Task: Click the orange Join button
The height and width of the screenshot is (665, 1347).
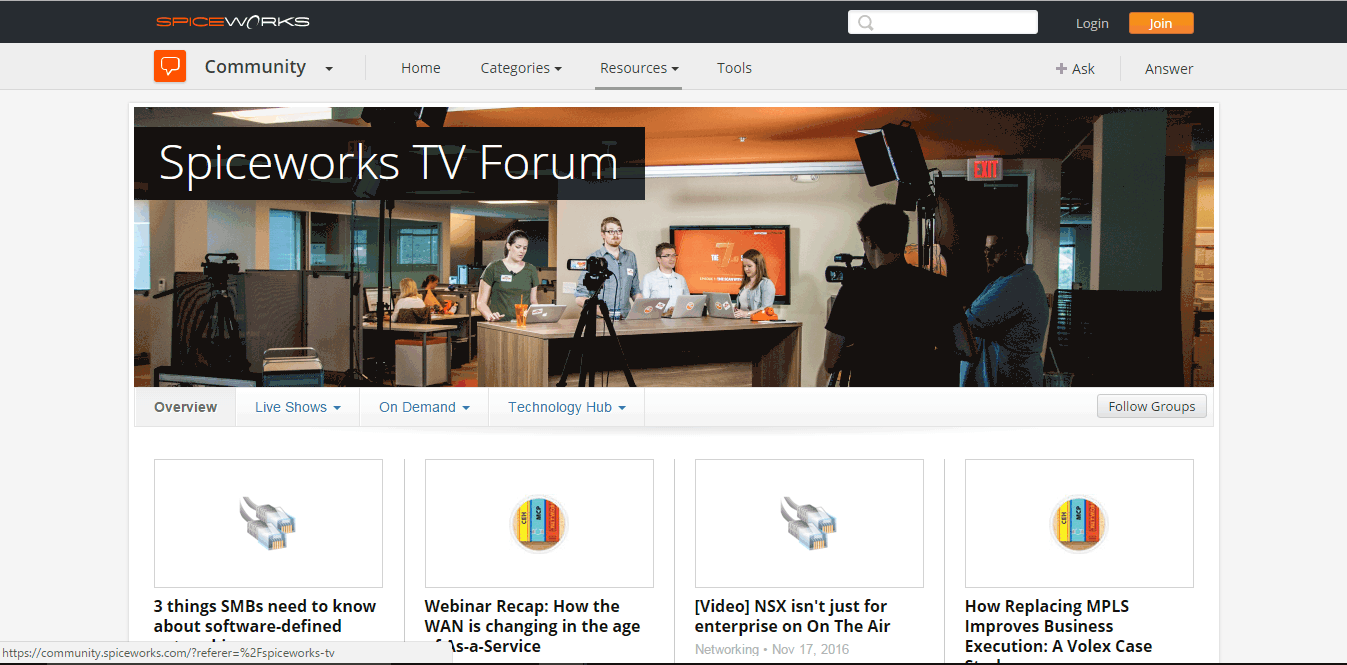Action: (1161, 23)
